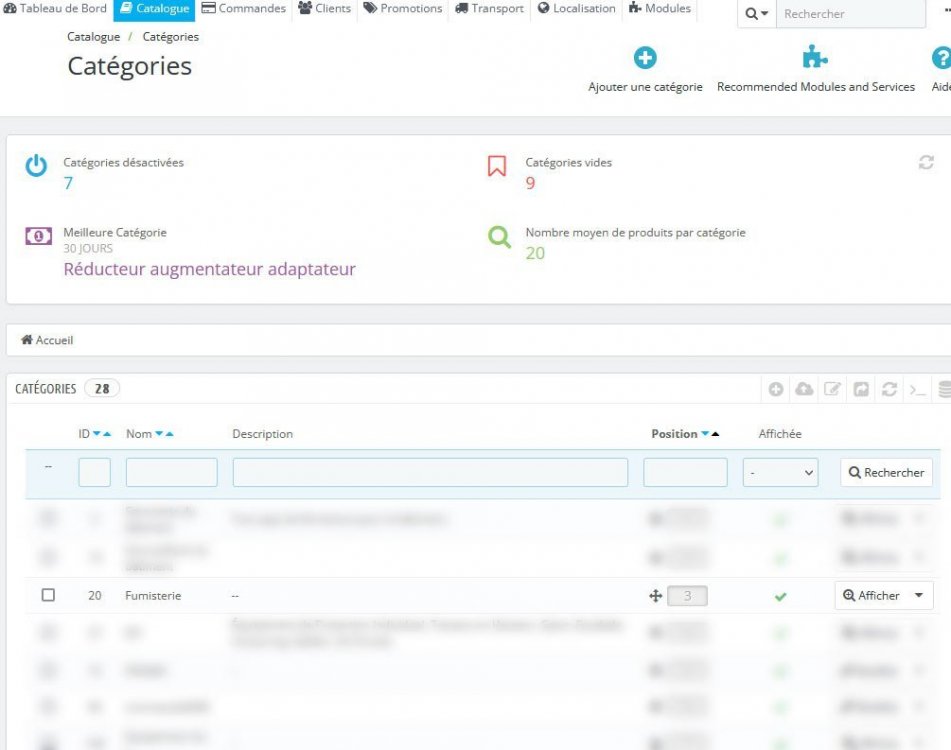Open the Clients menu
Viewport: 951px width, 750px height.
[x=324, y=8]
